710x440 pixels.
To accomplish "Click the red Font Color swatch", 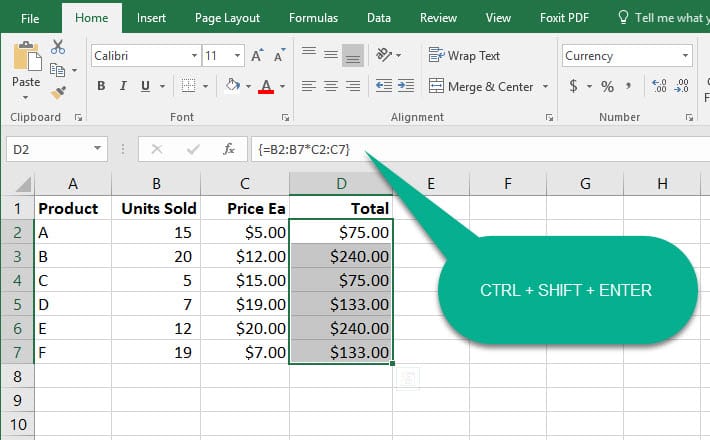I will 266,87.
